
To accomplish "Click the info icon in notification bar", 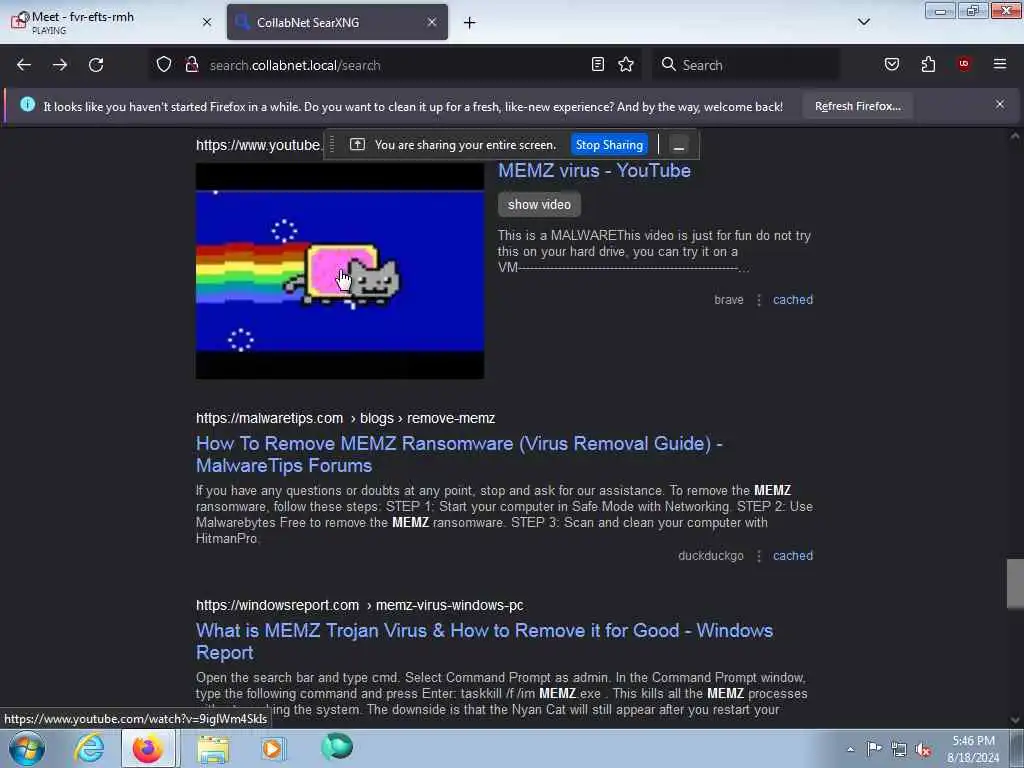I will tap(27, 104).
